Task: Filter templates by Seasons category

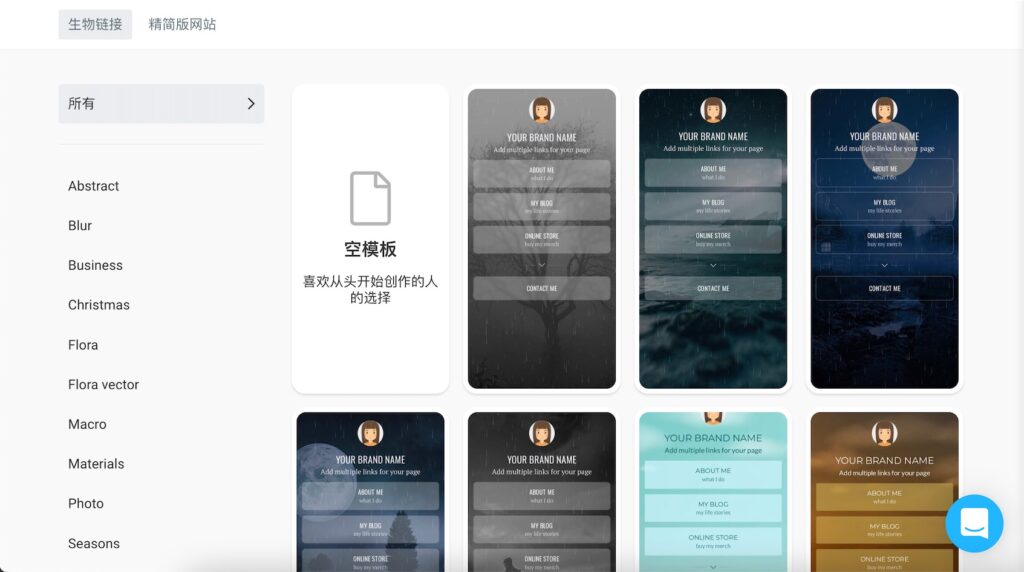Action: (93, 544)
